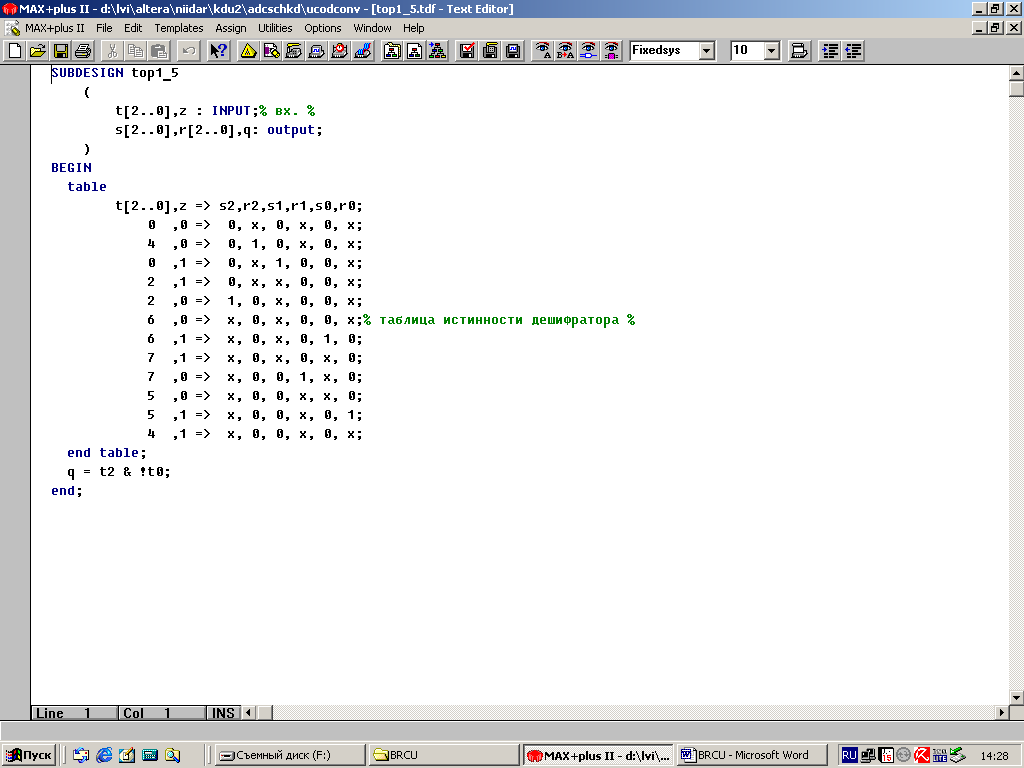Save the file with the floppy disk icon
Screen dimensions: 1024x768
tap(60, 50)
